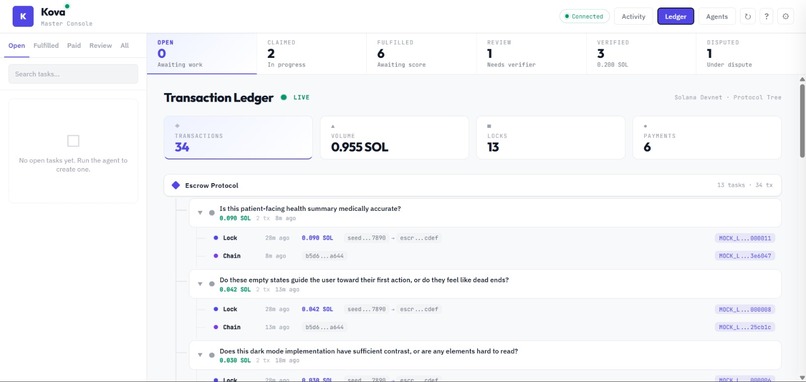
Task: Collapse the dark mode implementation task arrow
Action: (x=200, y=355)
